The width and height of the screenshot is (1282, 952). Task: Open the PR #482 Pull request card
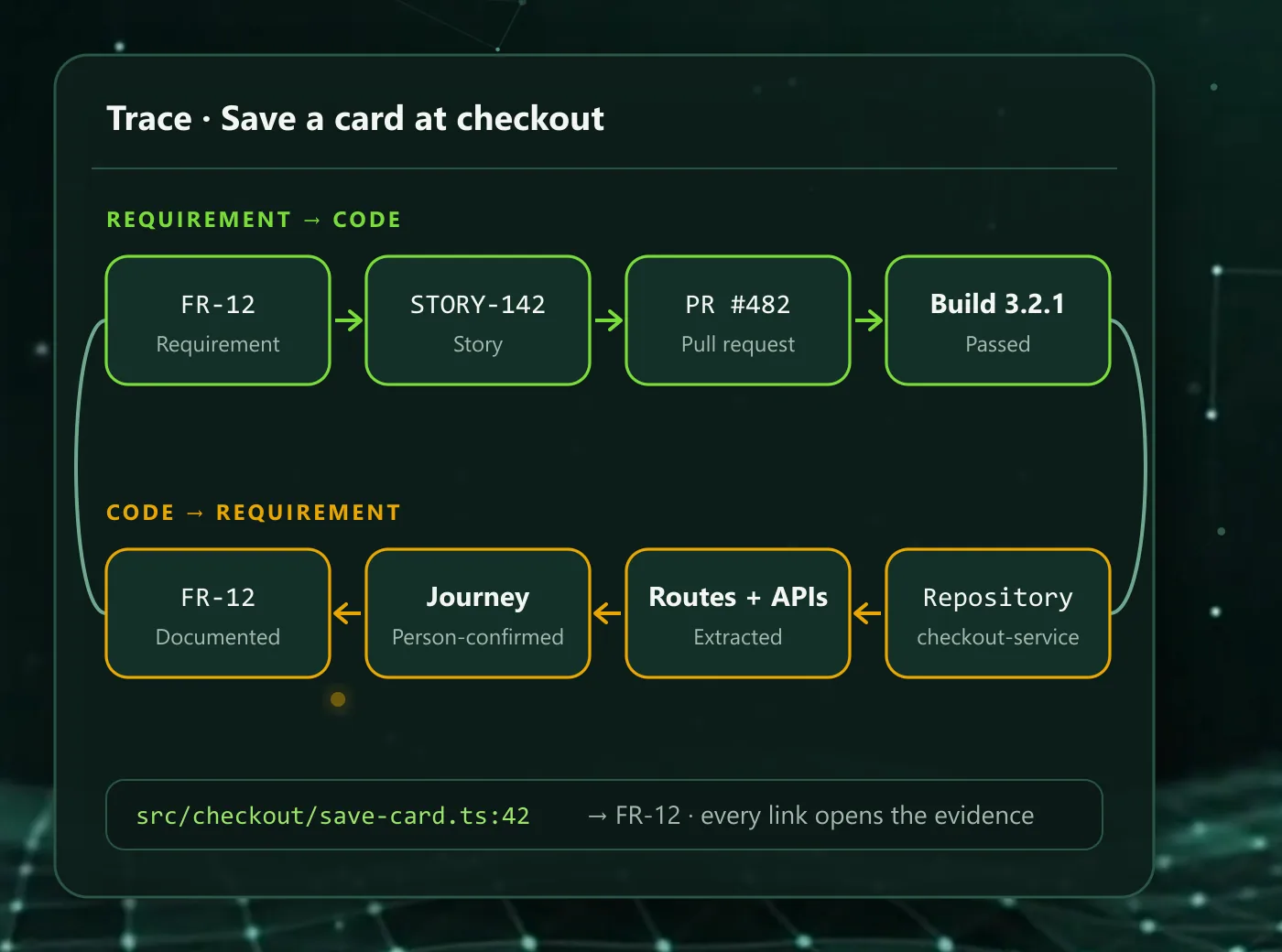coord(738,320)
